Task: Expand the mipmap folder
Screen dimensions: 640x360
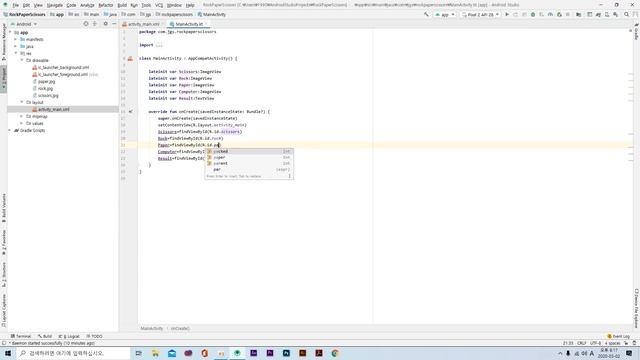Action: point(22,116)
